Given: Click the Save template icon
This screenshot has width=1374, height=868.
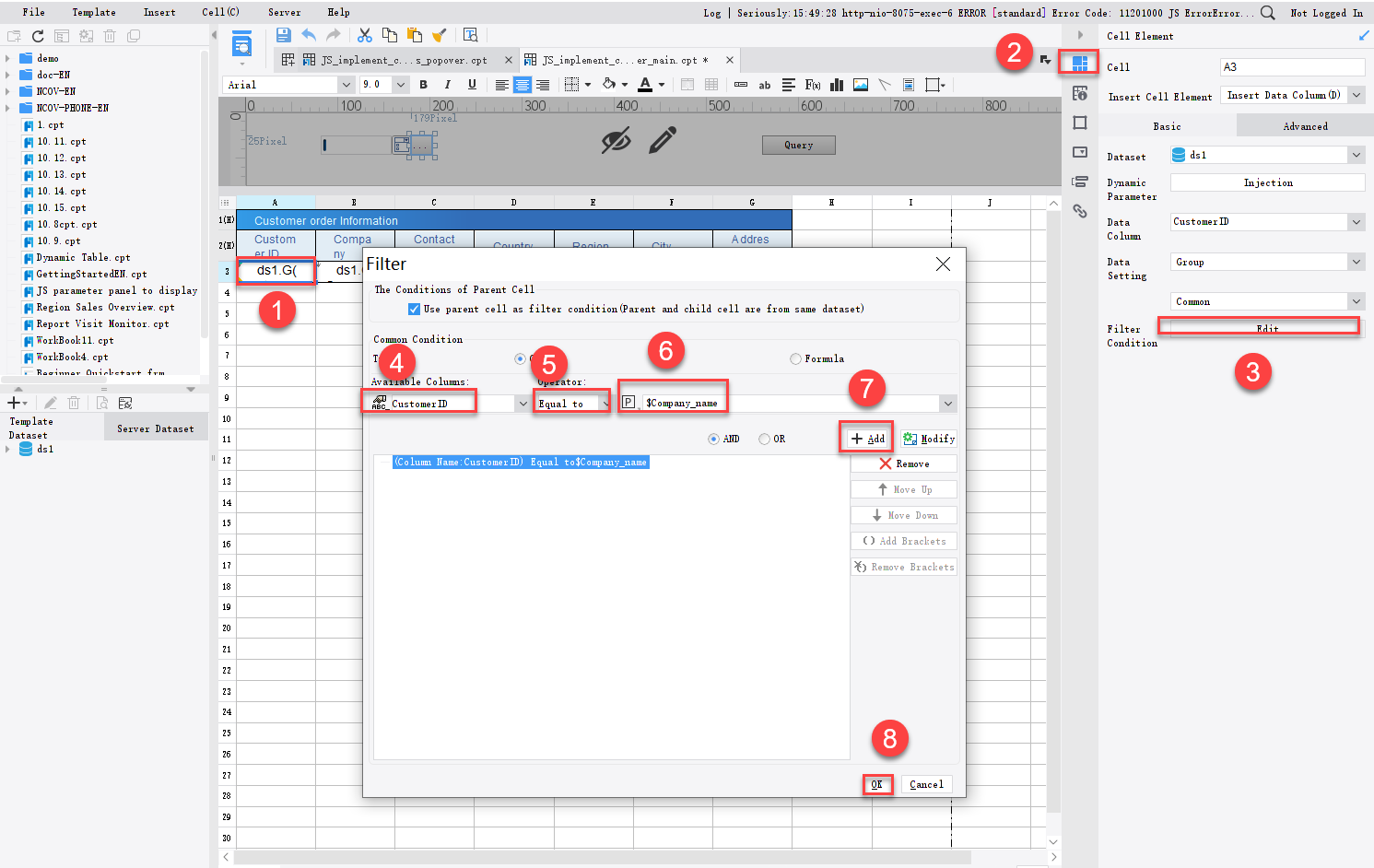Looking at the screenshot, I should (283, 35).
